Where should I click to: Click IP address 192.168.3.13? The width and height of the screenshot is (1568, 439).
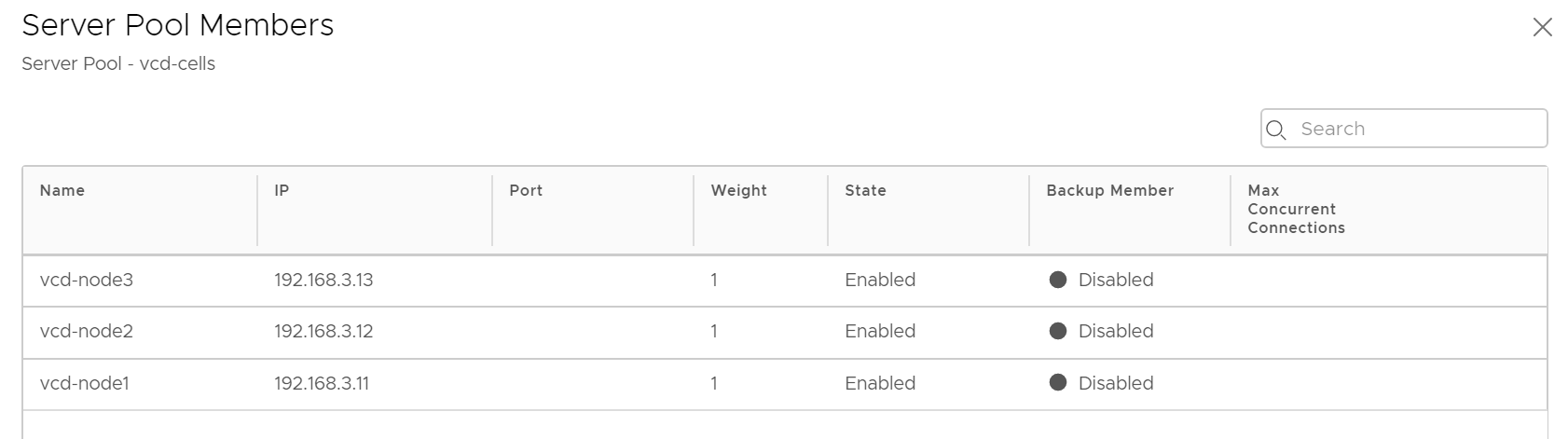(323, 280)
